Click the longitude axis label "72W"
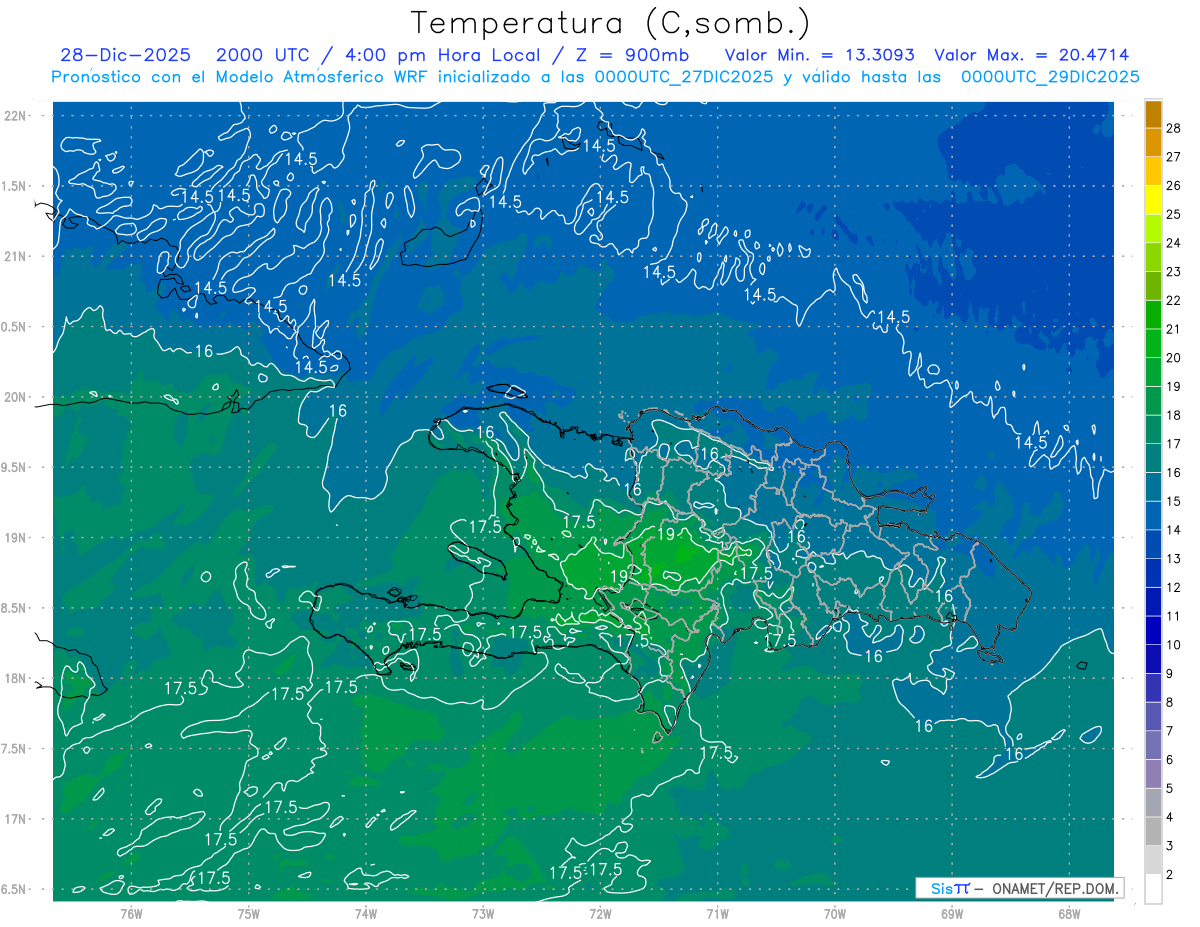This screenshot has width=1200, height=927. 600,913
